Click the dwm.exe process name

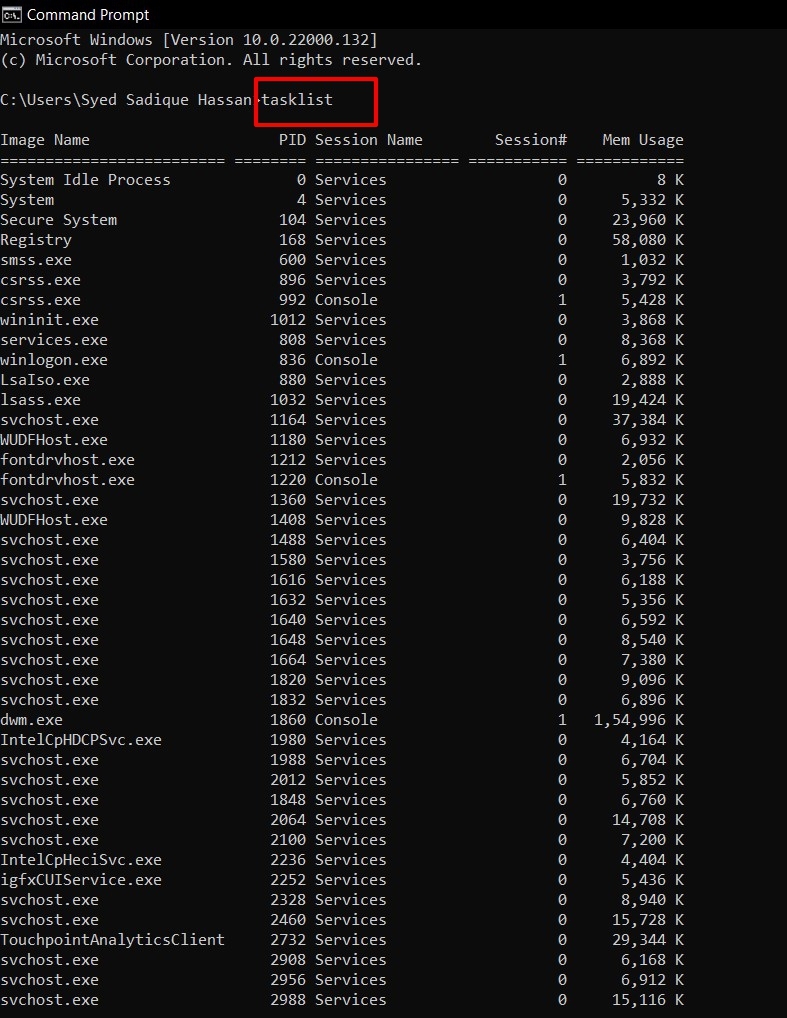(x=31, y=720)
